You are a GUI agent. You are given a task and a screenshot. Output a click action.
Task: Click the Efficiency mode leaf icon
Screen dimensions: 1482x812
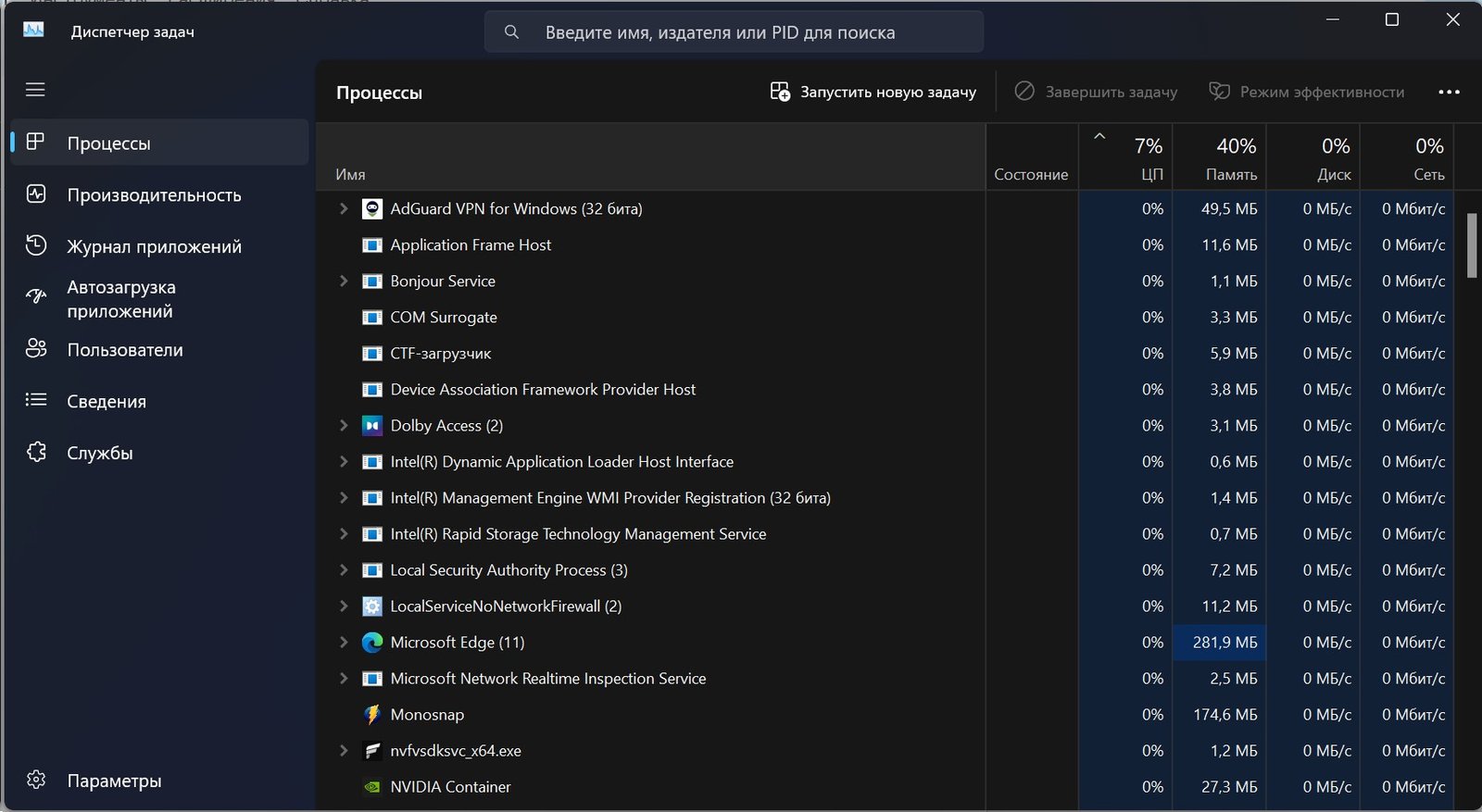coord(1219,91)
